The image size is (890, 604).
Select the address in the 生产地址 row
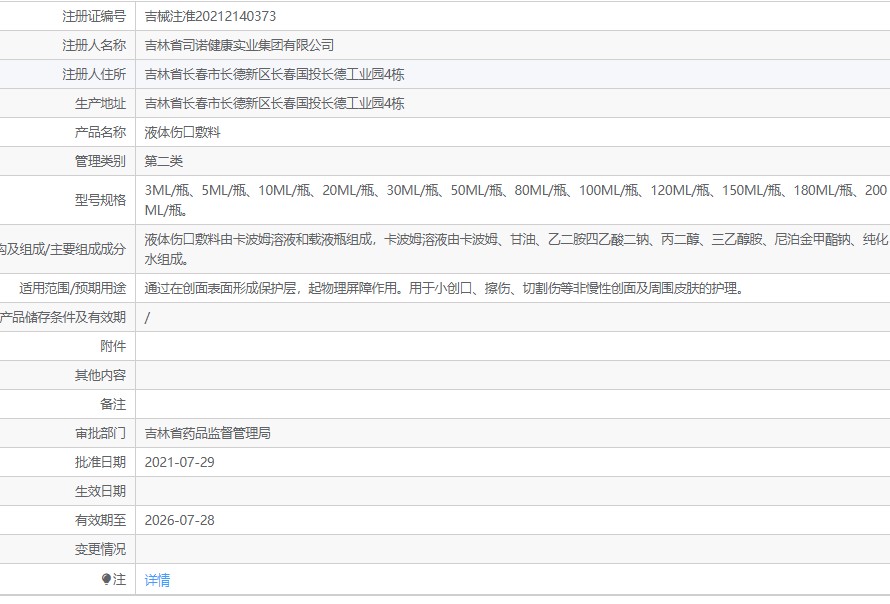[x=274, y=103]
